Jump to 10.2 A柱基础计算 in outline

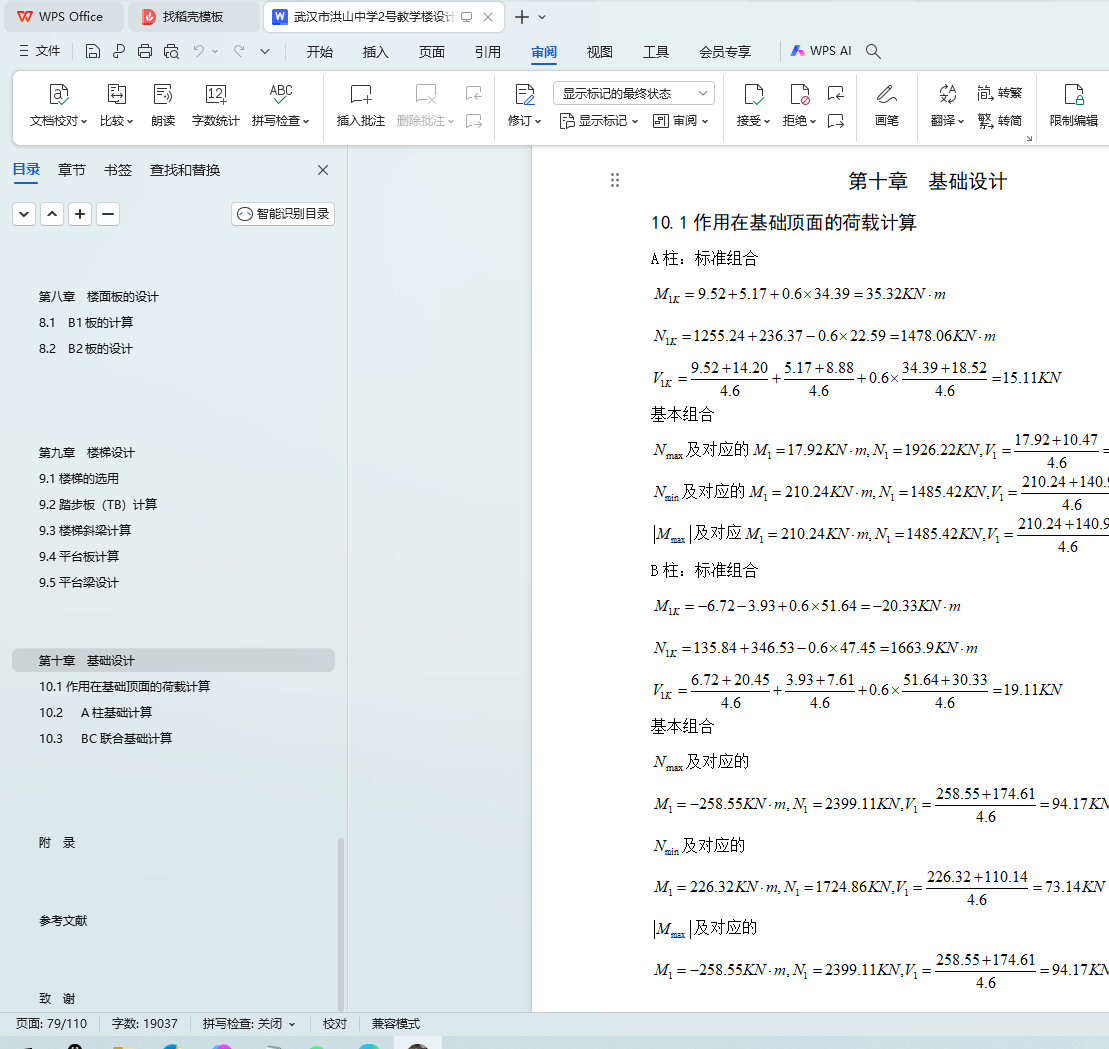tap(95, 712)
